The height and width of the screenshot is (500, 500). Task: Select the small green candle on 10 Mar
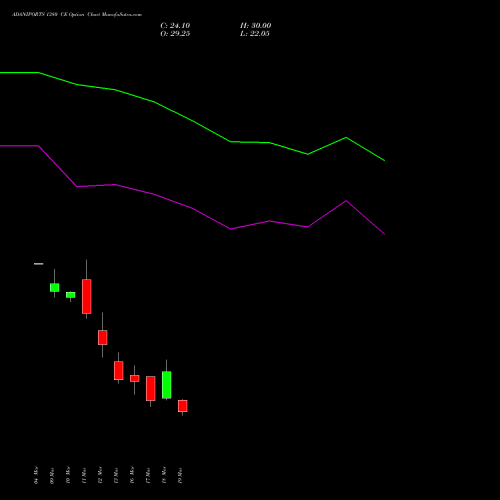pos(71,295)
